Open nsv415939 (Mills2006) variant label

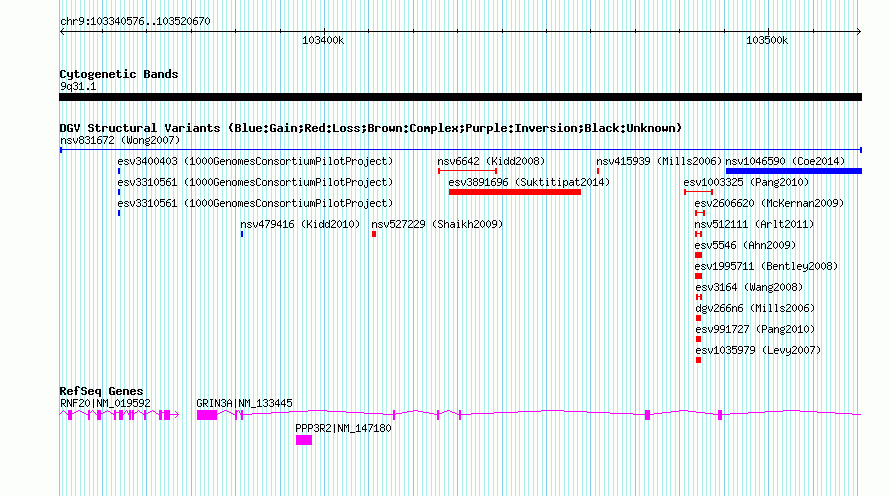tap(658, 161)
